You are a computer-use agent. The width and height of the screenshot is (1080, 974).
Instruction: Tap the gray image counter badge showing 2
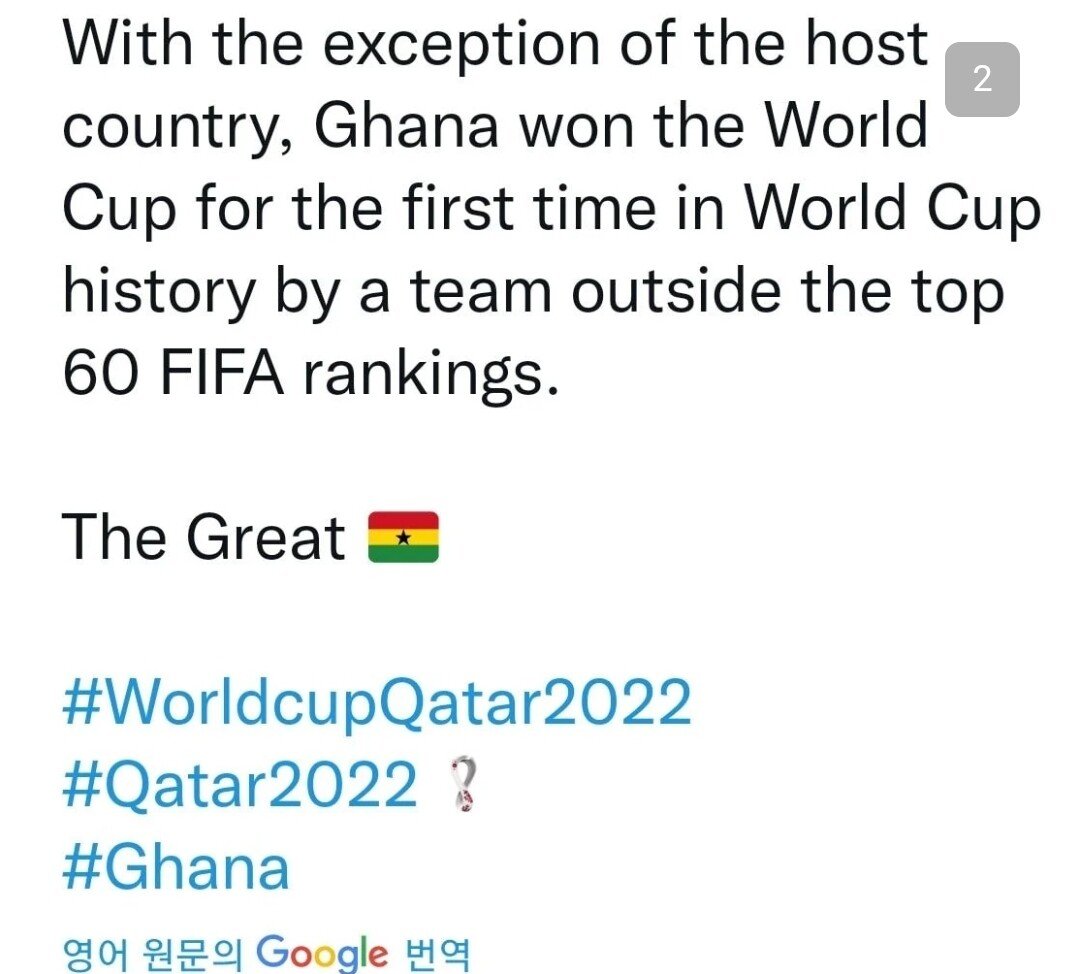[982, 79]
